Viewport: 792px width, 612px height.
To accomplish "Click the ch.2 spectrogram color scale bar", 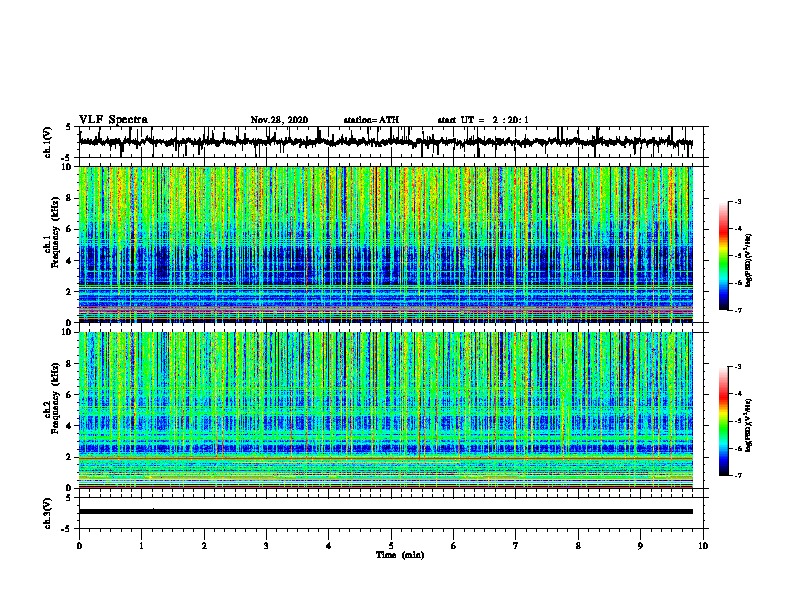I will pos(724,421).
